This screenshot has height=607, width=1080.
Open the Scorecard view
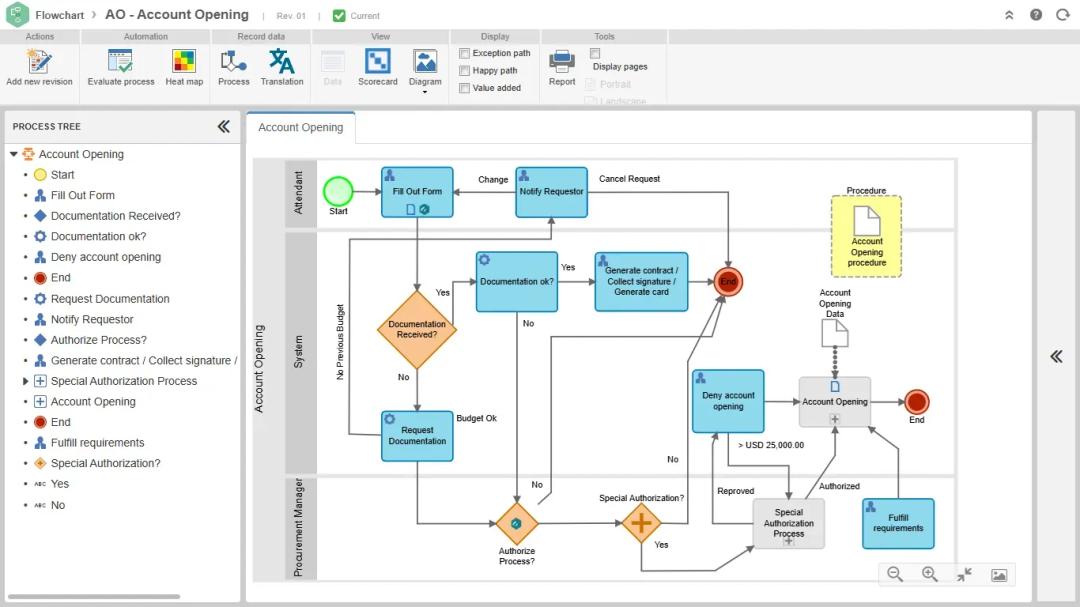(377, 62)
